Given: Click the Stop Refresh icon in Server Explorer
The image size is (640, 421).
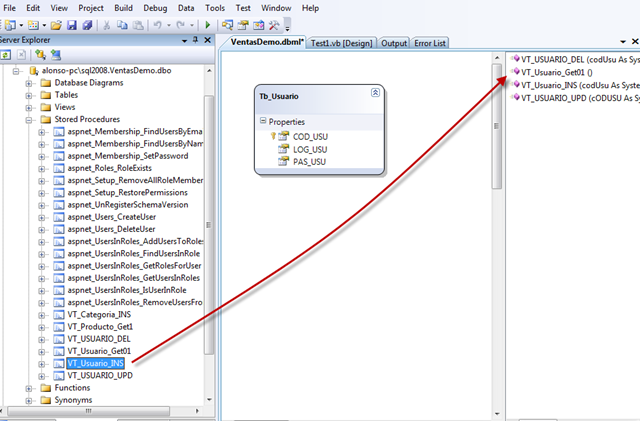Looking at the screenshot, I should click(22, 55).
